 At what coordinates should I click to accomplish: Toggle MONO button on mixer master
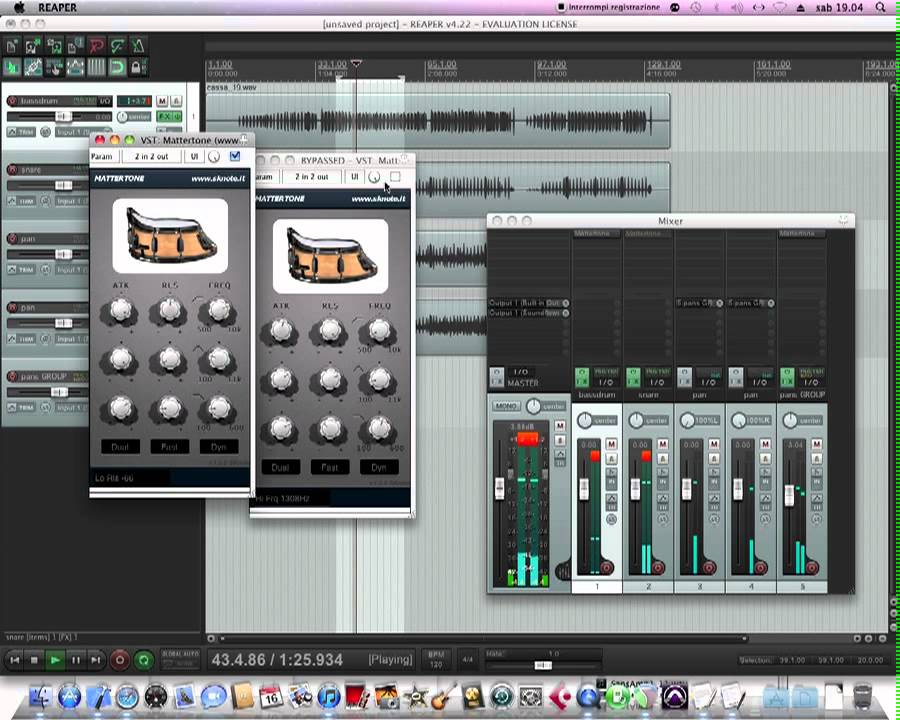click(506, 406)
